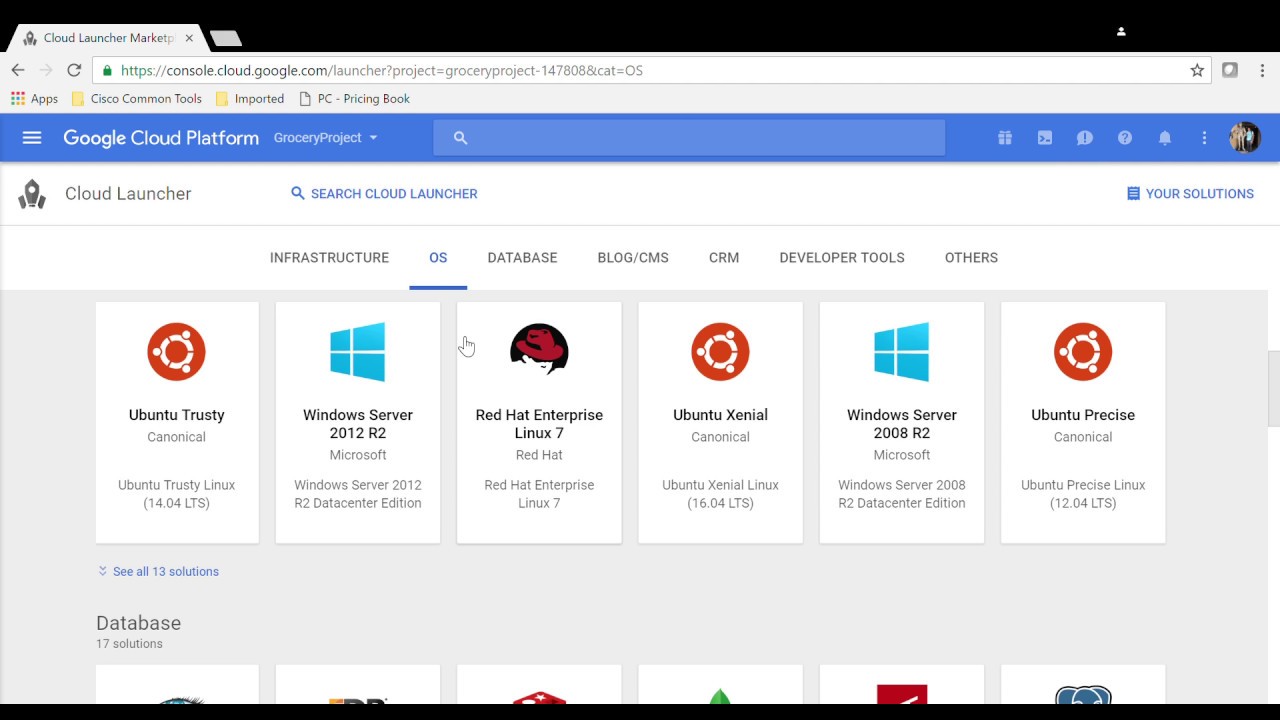
Task: Click the Red Hat Enterprise Linux 7 title
Action: (539, 424)
